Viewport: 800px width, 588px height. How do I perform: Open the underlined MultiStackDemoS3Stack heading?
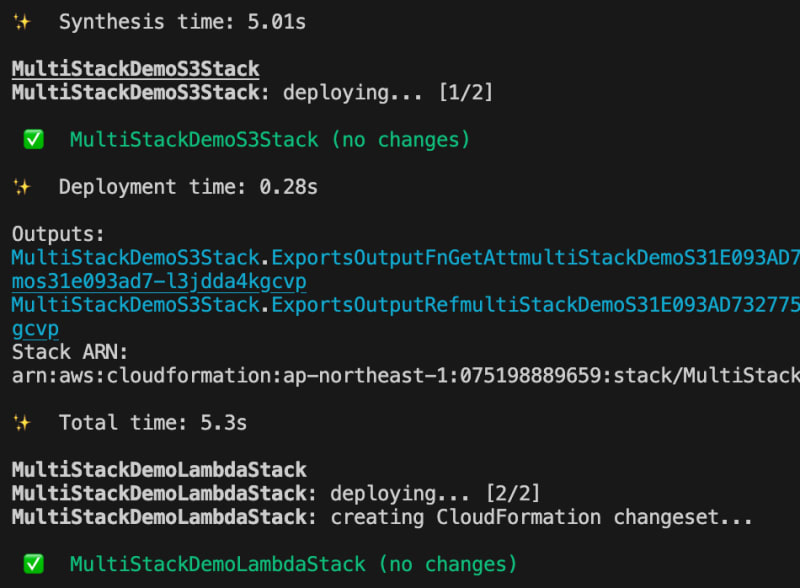[x=135, y=69]
